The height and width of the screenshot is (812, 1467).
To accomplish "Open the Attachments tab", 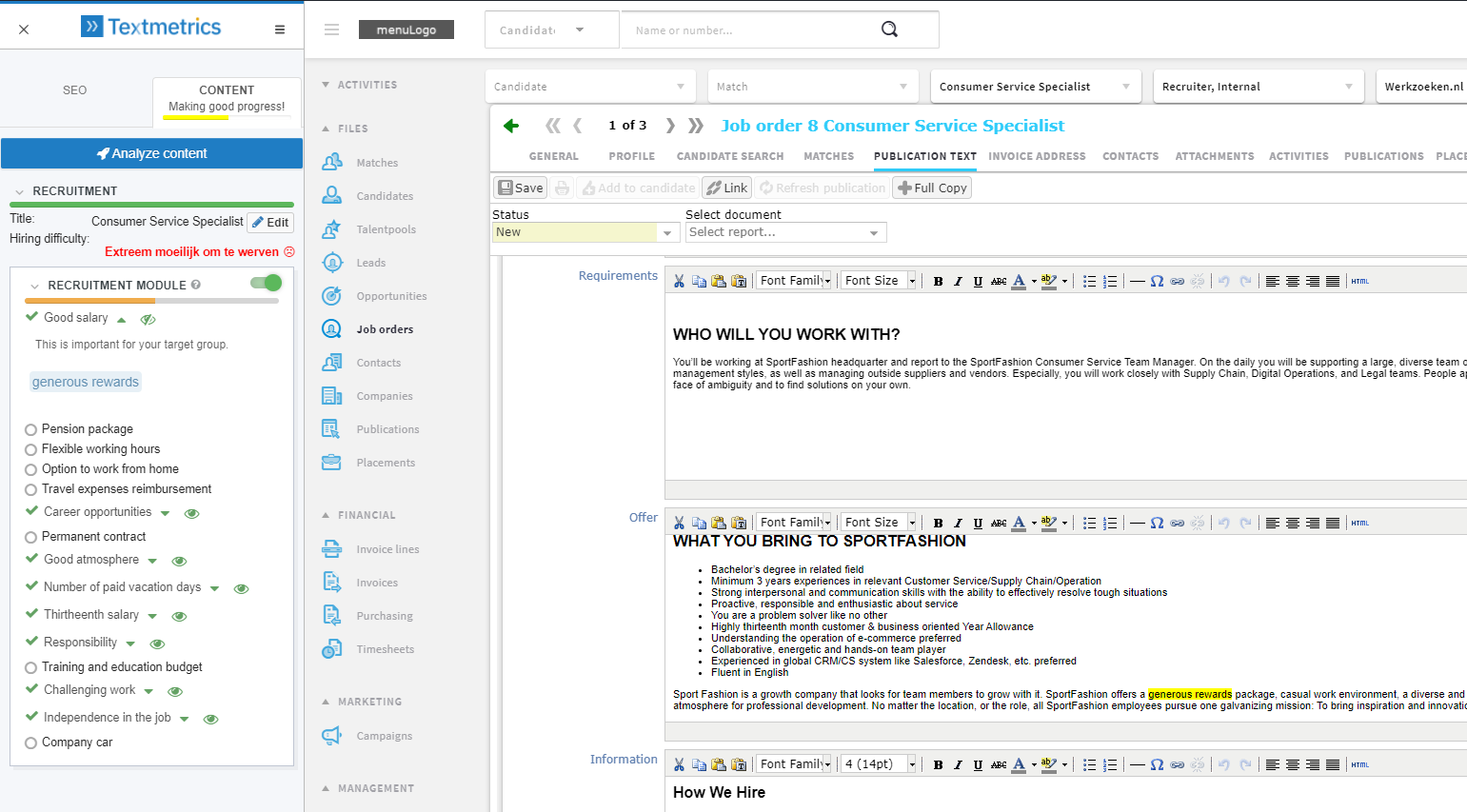I will [1214, 156].
